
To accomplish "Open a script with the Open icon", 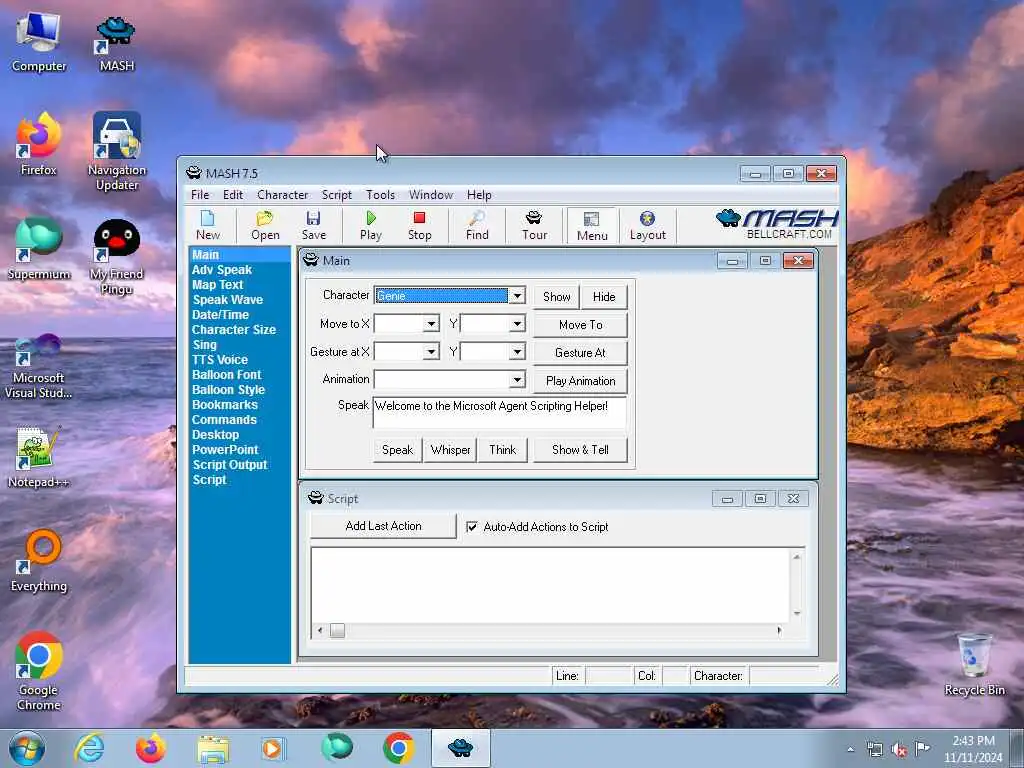I will click(265, 225).
